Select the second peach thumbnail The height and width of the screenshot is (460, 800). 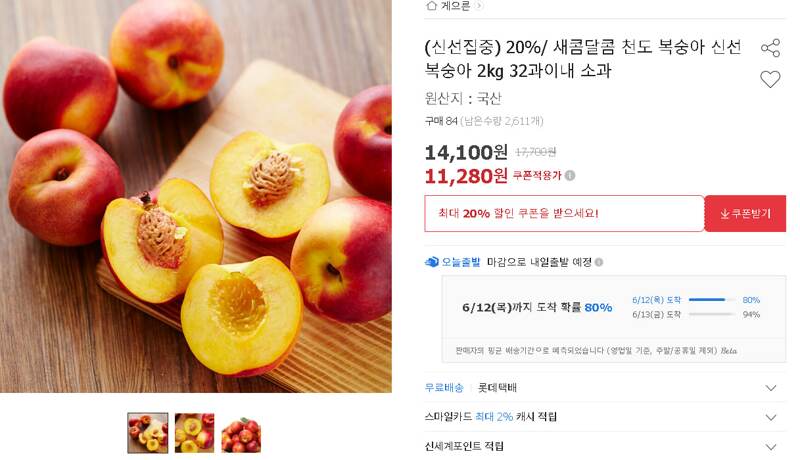(194, 433)
